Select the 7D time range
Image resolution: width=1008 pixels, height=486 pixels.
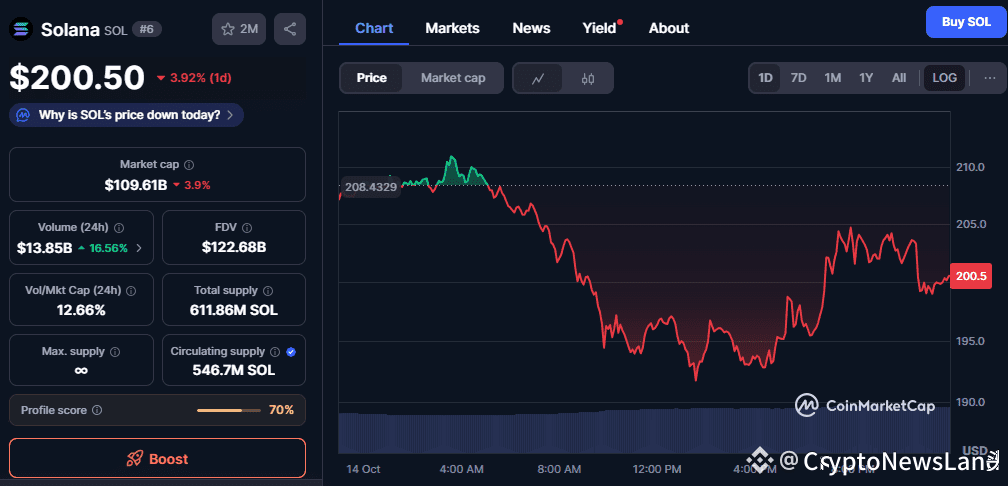(799, 78)
